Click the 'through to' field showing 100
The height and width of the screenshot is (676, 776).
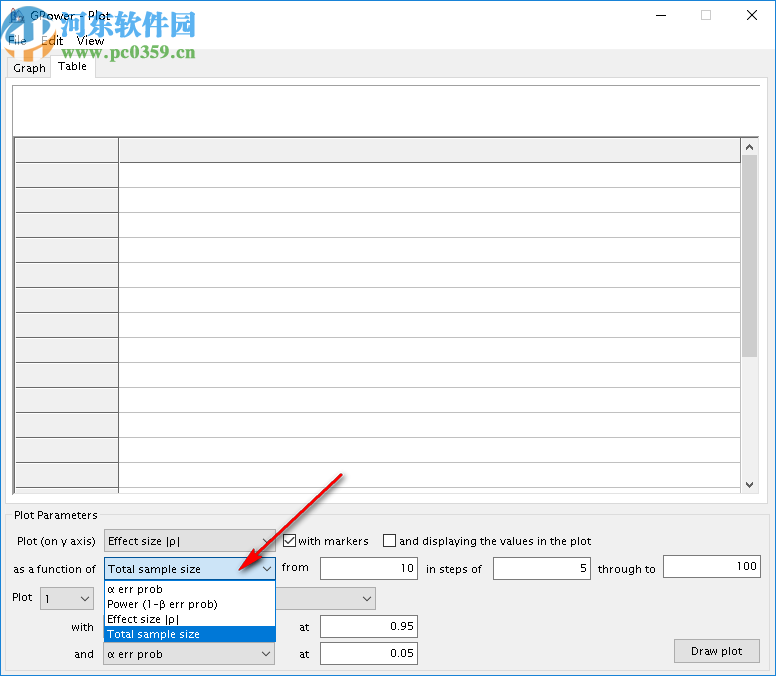pyautogui.click(x=712, y=566)
